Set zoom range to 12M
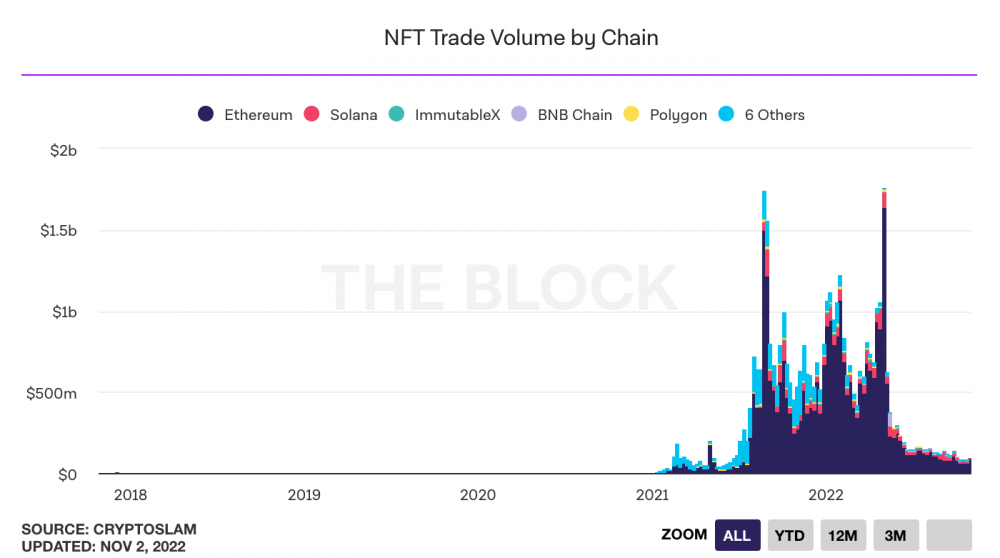 (844, 535)
